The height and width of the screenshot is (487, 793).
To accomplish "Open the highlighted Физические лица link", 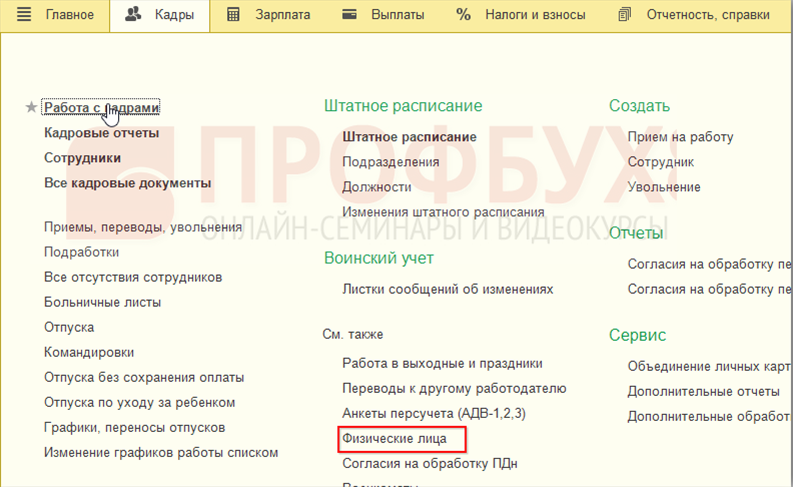I will (401, 438).
